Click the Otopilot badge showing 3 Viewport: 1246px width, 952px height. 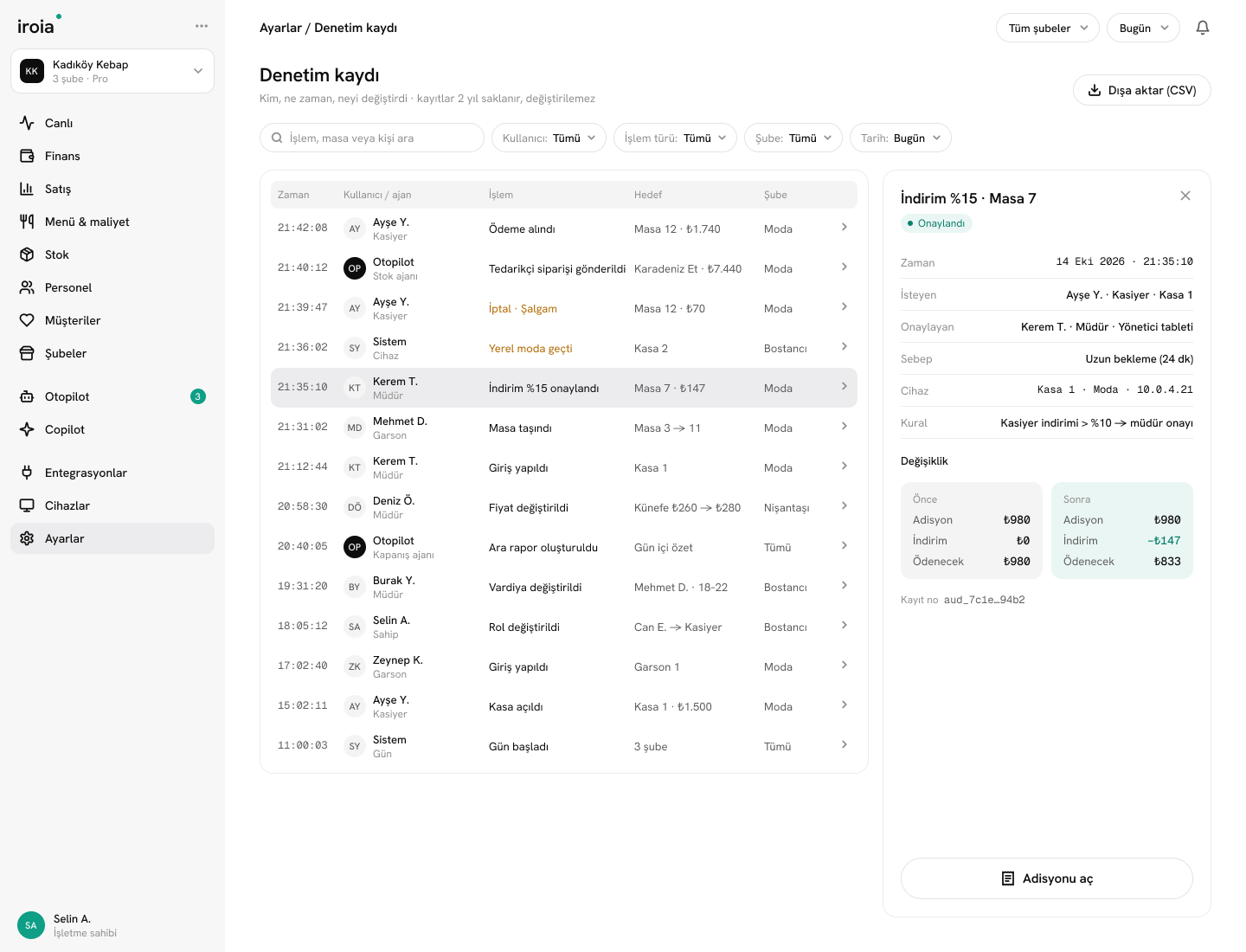[198, 396]
